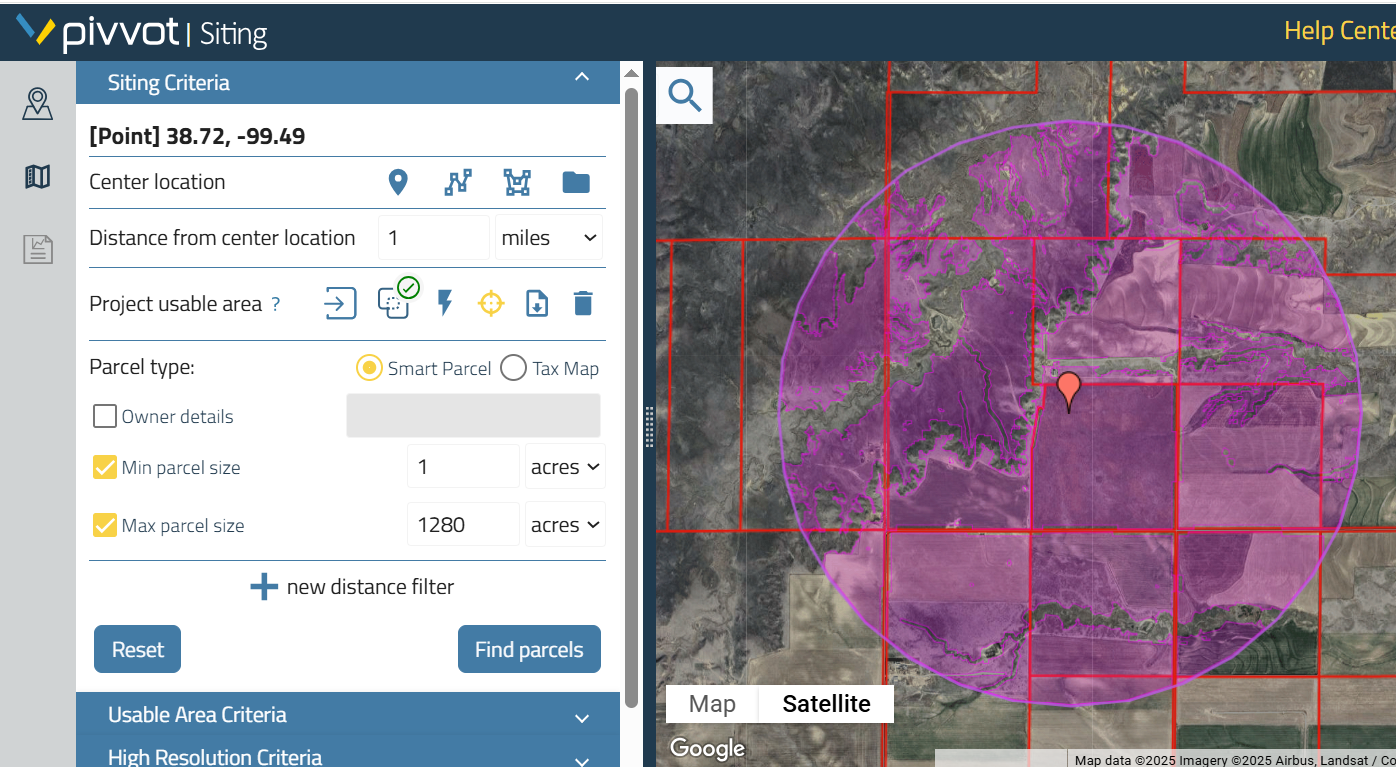Image resolution: width=1396 pixels, height=767 pixels.
Task: Select the point center location pin icon
Action: point(398,182)
